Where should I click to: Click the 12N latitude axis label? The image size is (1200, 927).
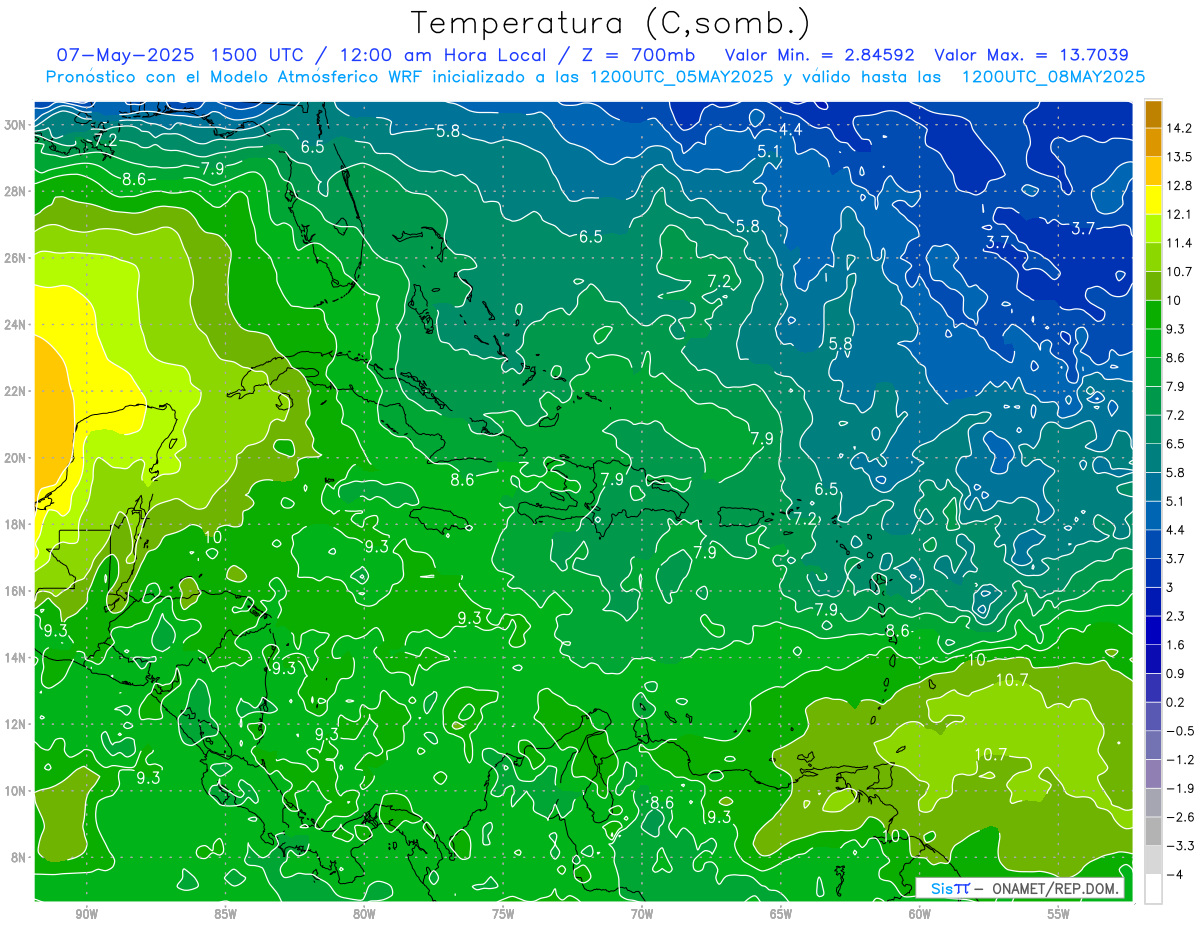[17, 724]
